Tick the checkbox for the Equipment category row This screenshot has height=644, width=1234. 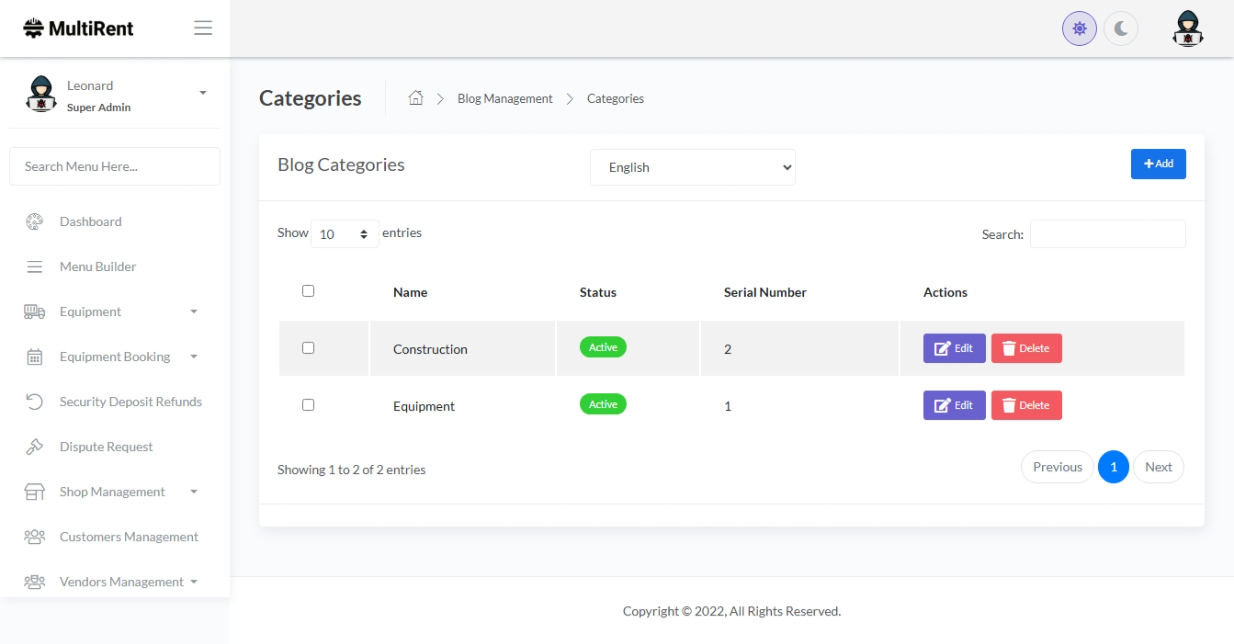pos(308,405)
